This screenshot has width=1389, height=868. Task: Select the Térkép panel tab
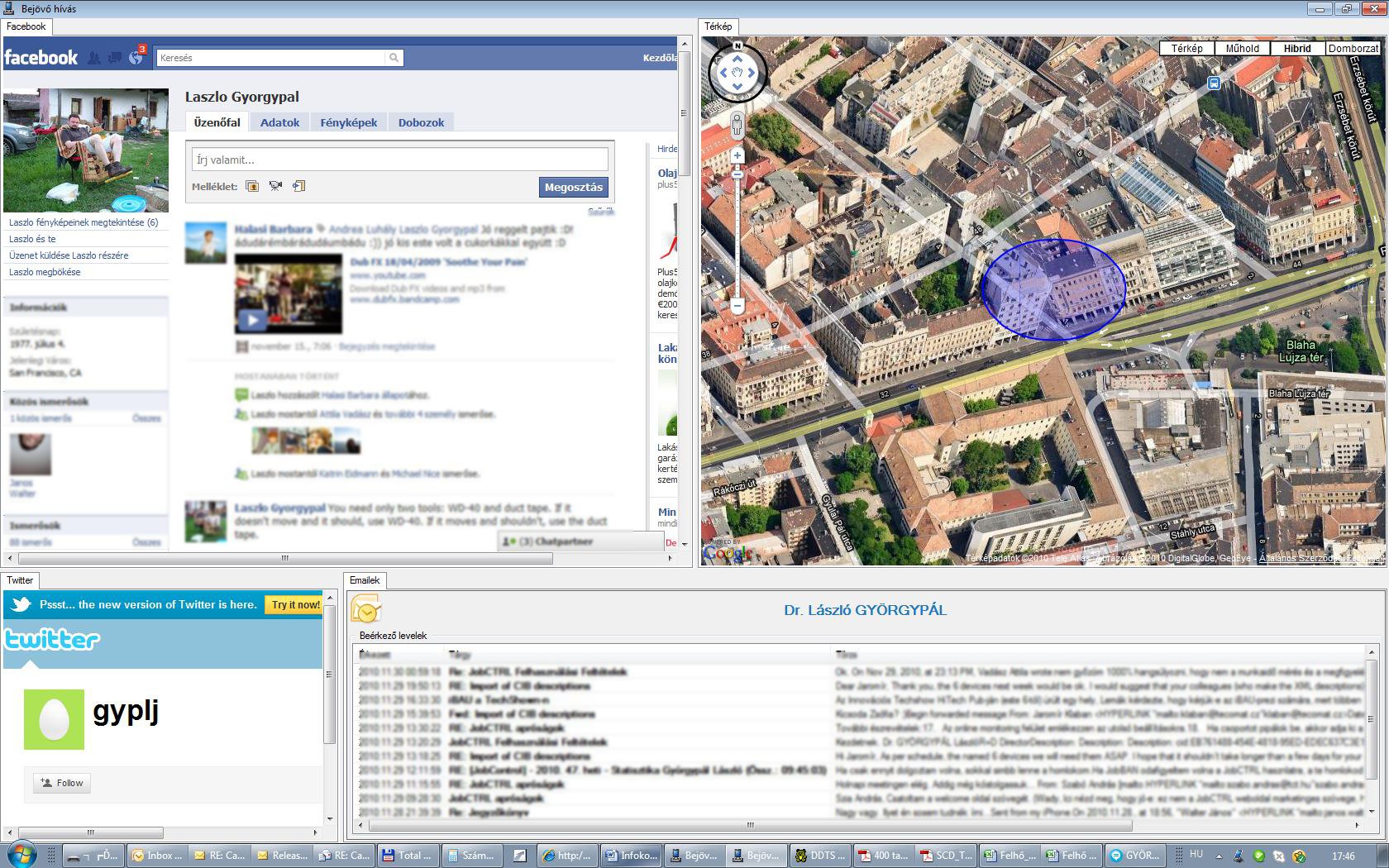point(718,26)
